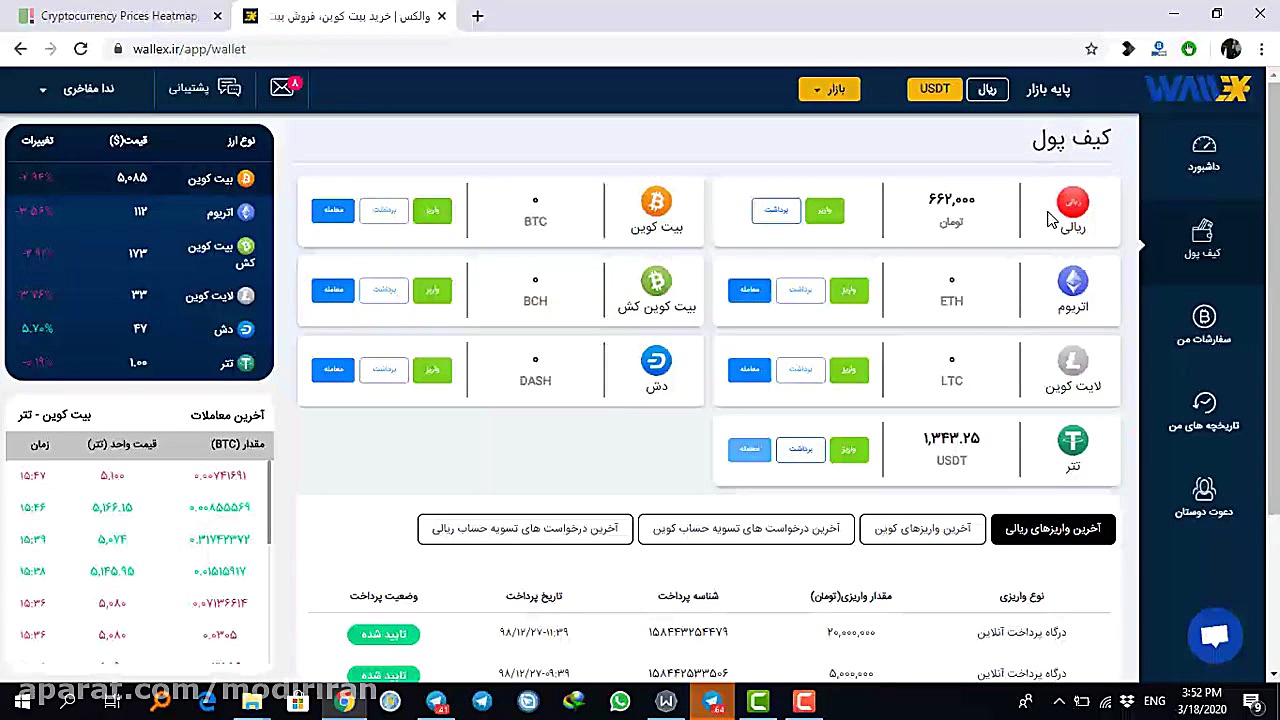Open دعوت دوستان (Invite Friends) sidebar icon
Viewport: 1280px width, 720px height.
coord(1203,498)
